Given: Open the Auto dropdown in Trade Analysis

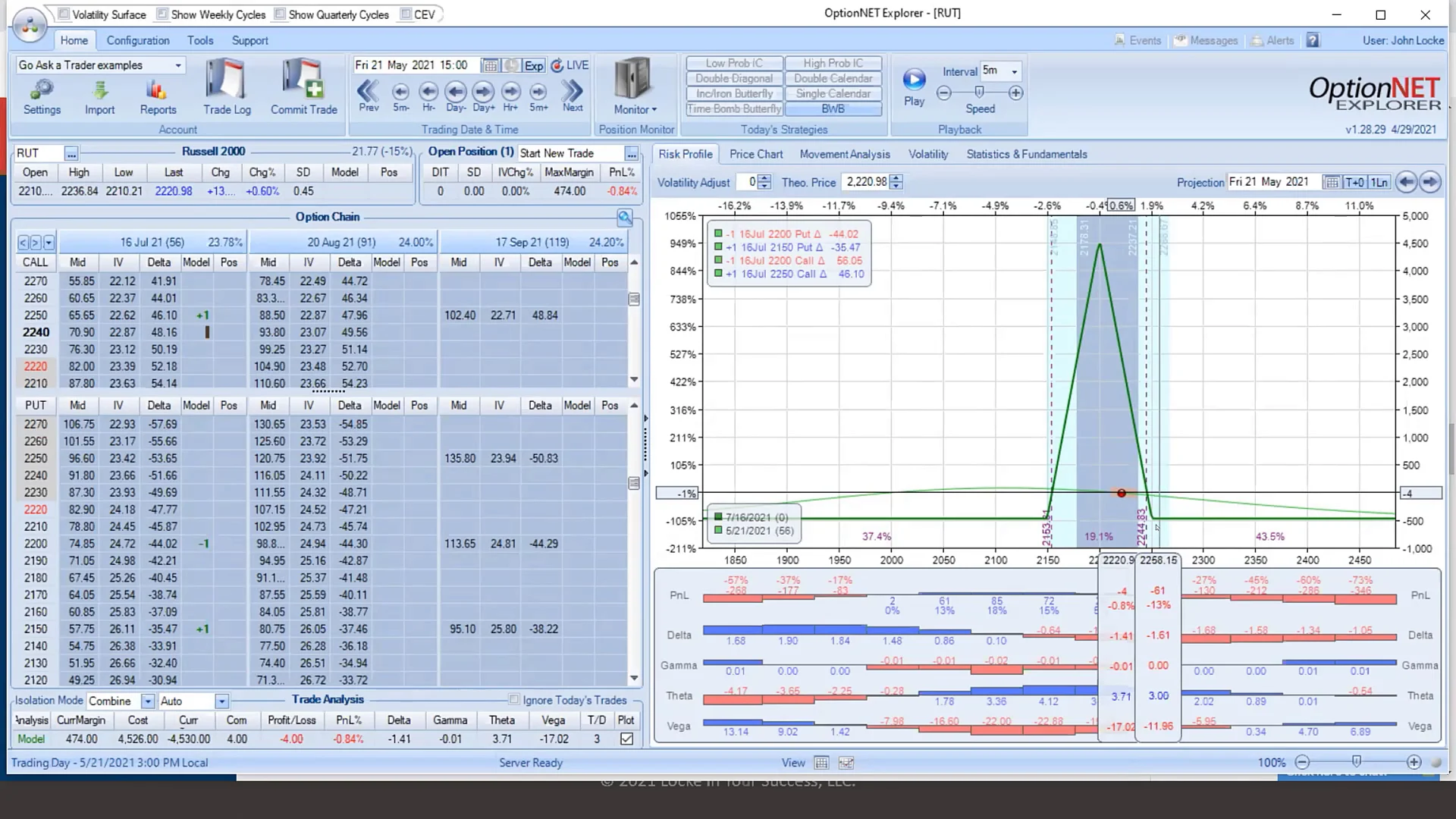Looking at the screenshot, I should click(221, 701).
